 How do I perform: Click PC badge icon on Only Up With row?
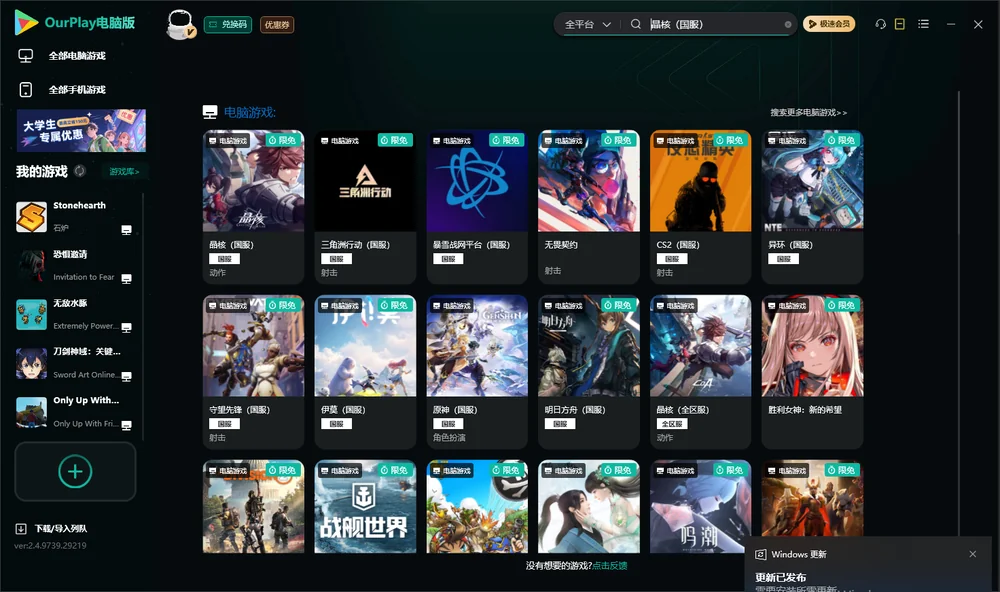(x=126, y=426)
